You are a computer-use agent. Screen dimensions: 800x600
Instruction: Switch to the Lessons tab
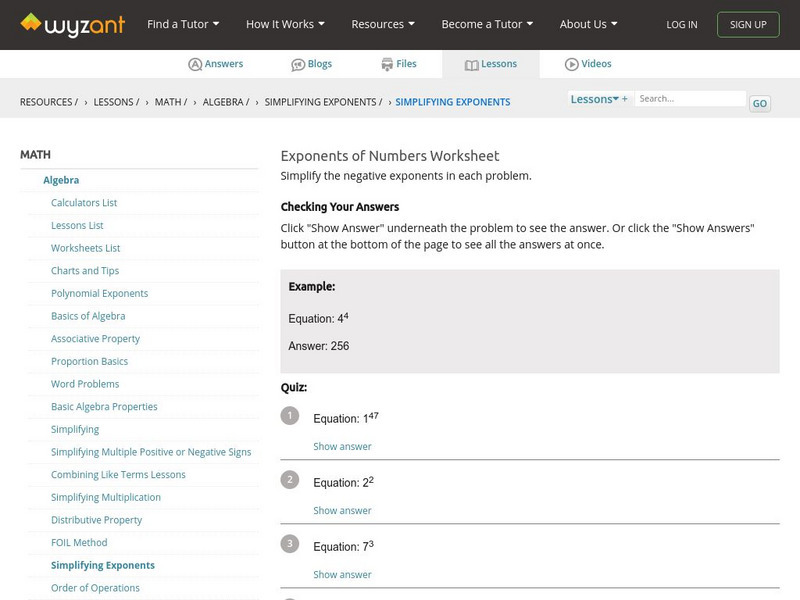point(490,64)
